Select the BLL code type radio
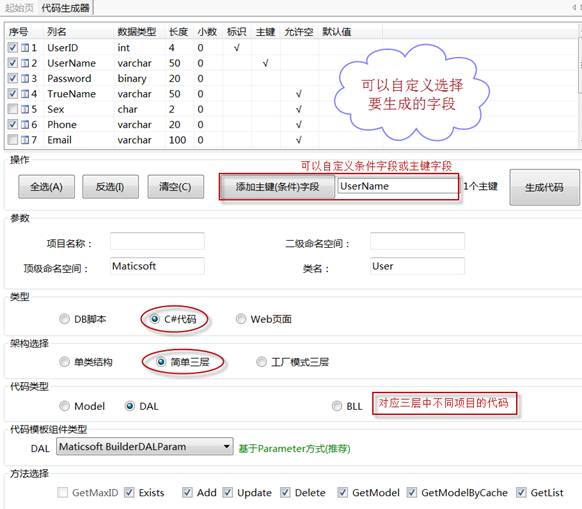582x509 pixels. (x=337, y=406)
